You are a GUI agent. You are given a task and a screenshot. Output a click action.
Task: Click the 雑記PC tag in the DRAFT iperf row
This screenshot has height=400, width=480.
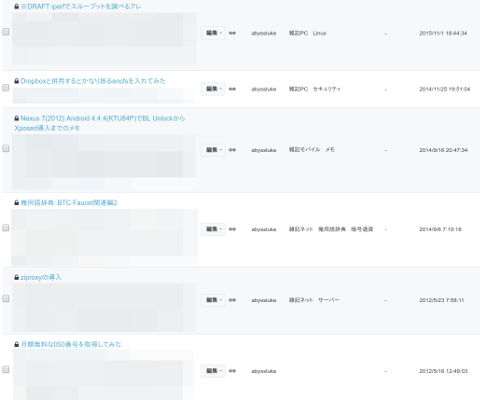point(298,33)
